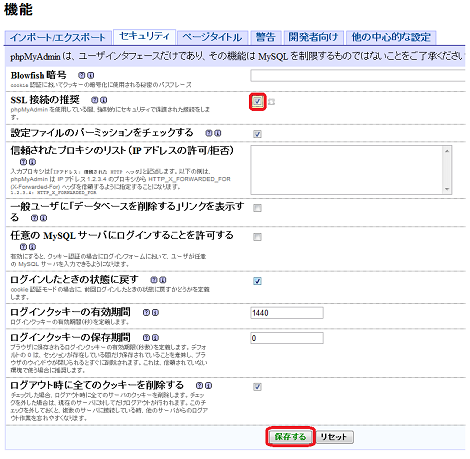
Task: Open wiki info icon for ログインクッキーの有効期間
Action: (155, 313)
